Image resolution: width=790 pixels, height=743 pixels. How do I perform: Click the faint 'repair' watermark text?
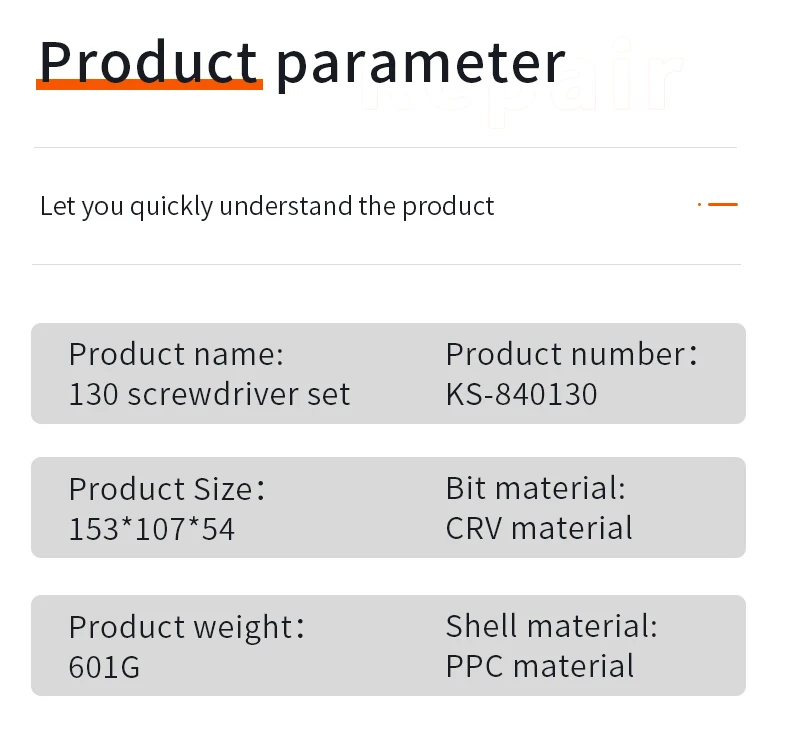click(x=521, y=81)
